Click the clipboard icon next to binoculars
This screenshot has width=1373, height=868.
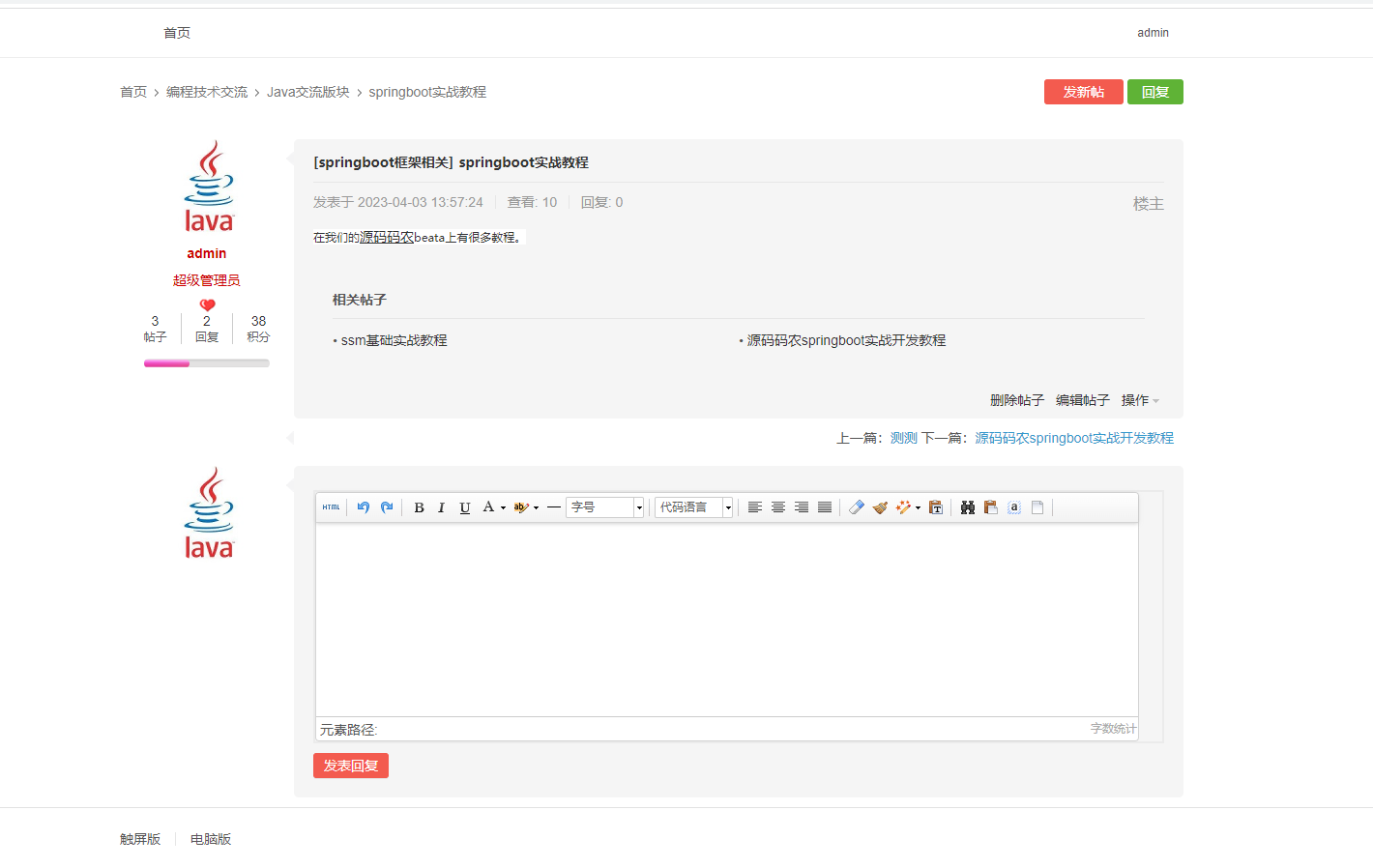point(991,507)
